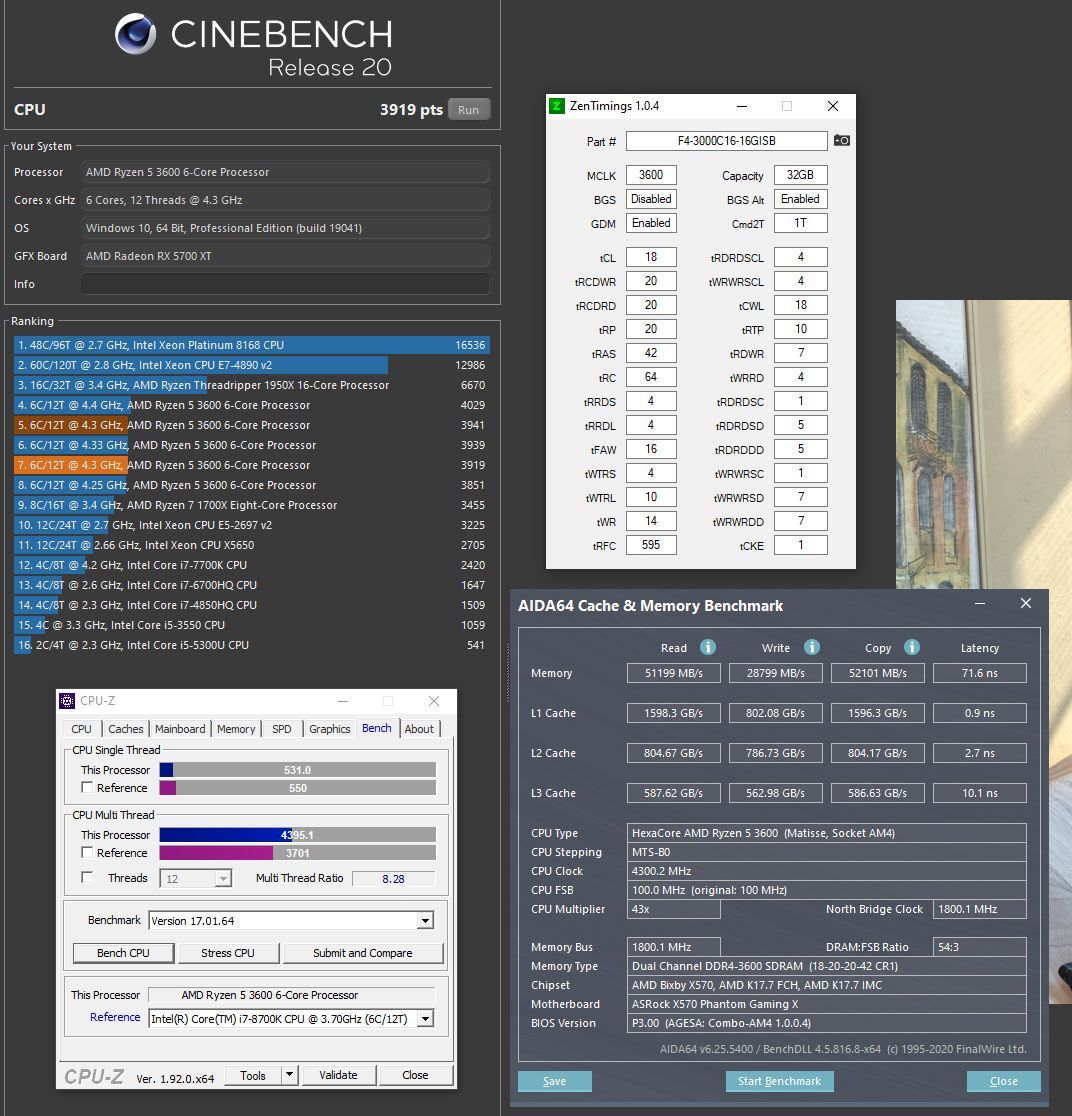Viewport: 1072px width, 1116px height.
Task: Click the Close button in CPU-Z
Action: coord(415,1075)
